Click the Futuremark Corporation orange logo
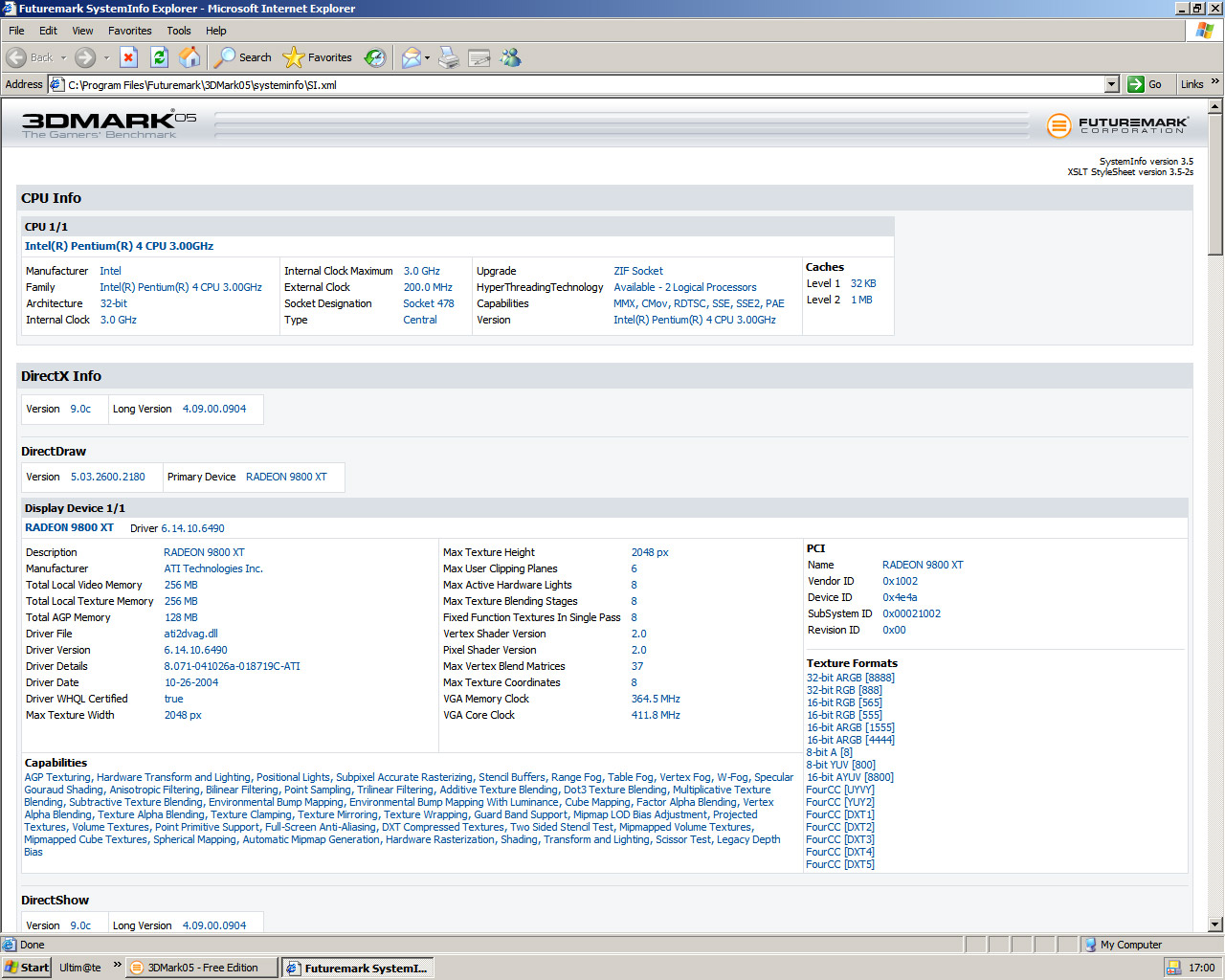Image resolution: width=1225 pixels, height=980 pixels. (1058, 125)
